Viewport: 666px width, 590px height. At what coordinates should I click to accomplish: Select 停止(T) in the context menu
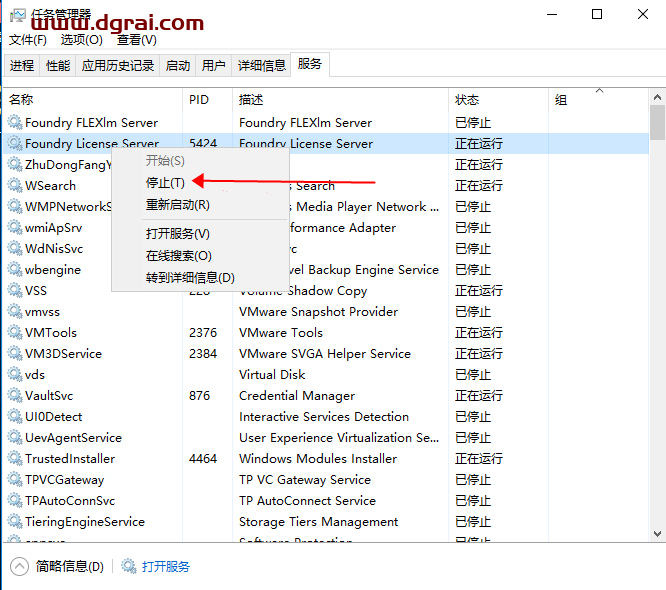(165, 183)
